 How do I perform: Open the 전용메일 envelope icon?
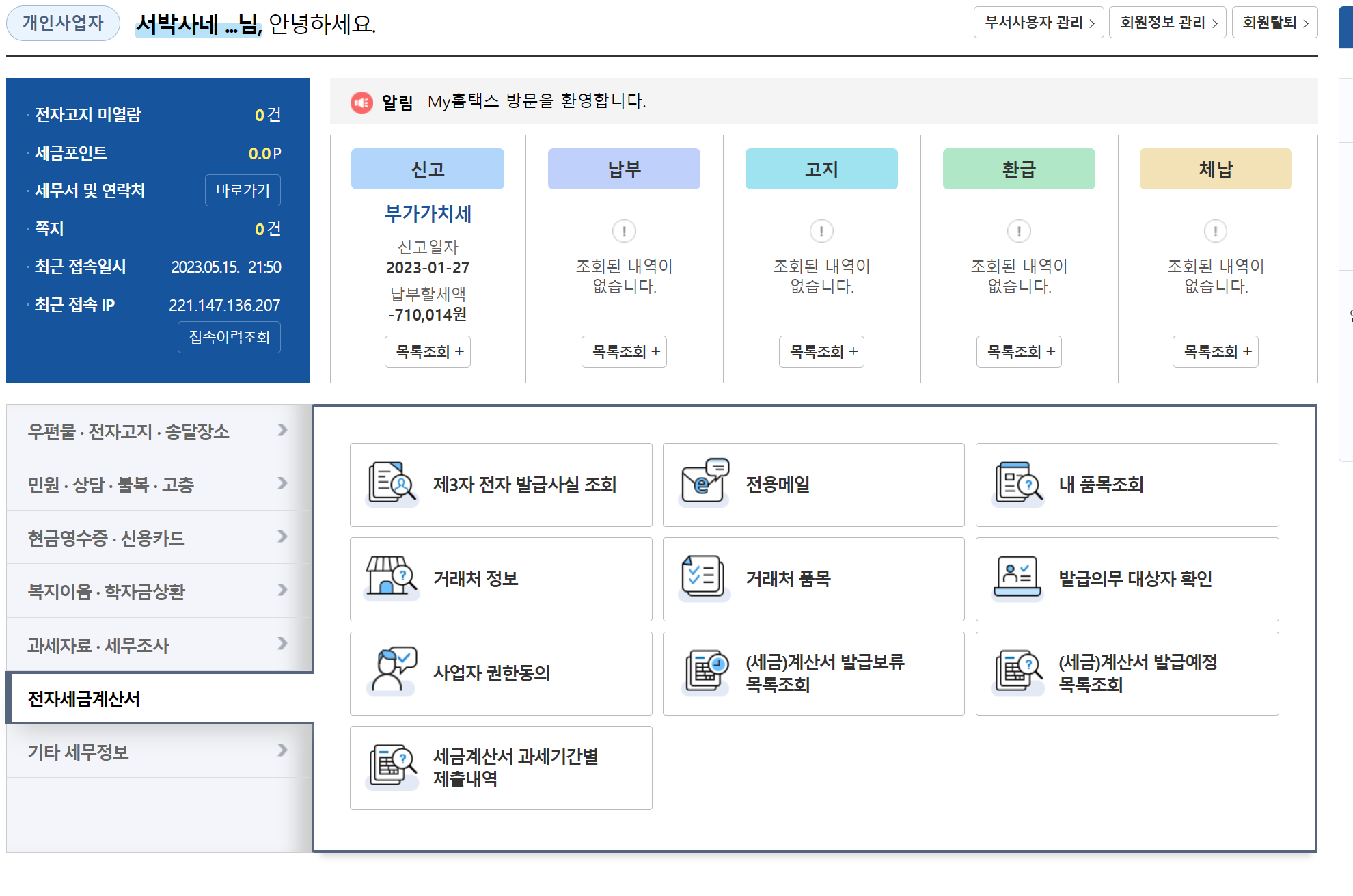pos(705,482)
